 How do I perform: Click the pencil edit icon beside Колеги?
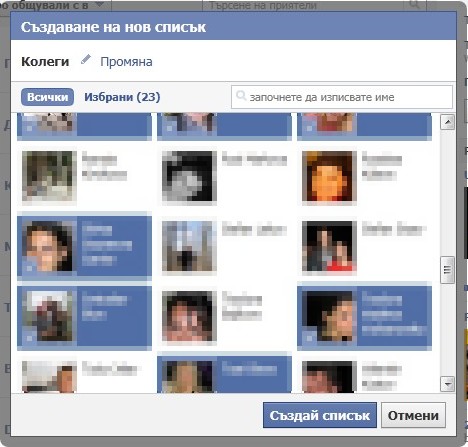tap(86, 60)
